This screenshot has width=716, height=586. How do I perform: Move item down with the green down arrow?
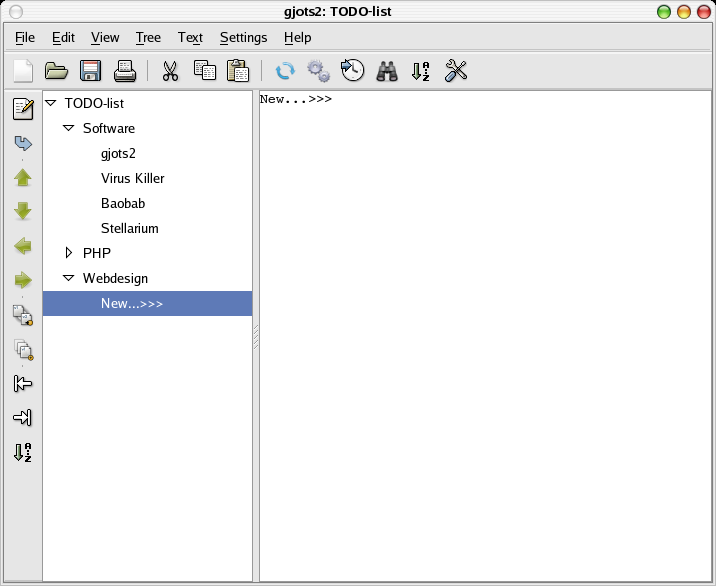[x=23, y=211]
